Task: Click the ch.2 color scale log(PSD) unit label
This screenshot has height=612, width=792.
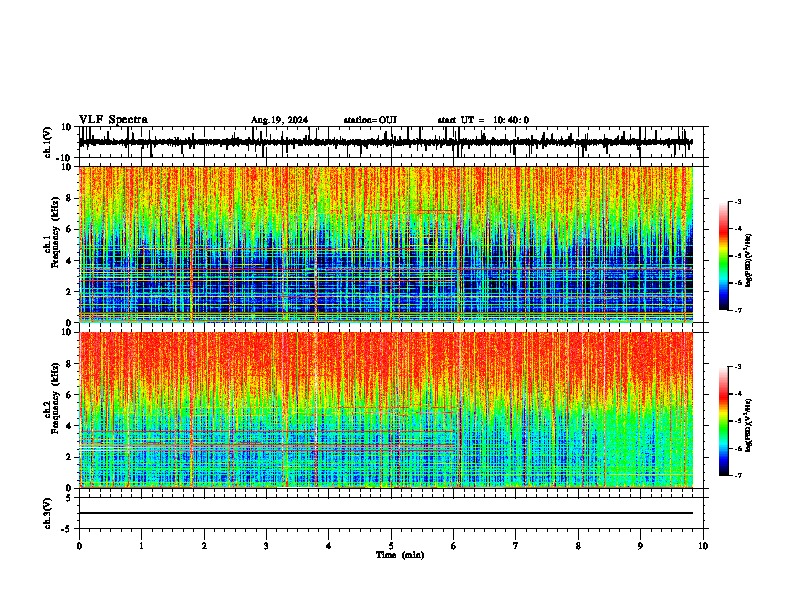Action: click(749, 426)
